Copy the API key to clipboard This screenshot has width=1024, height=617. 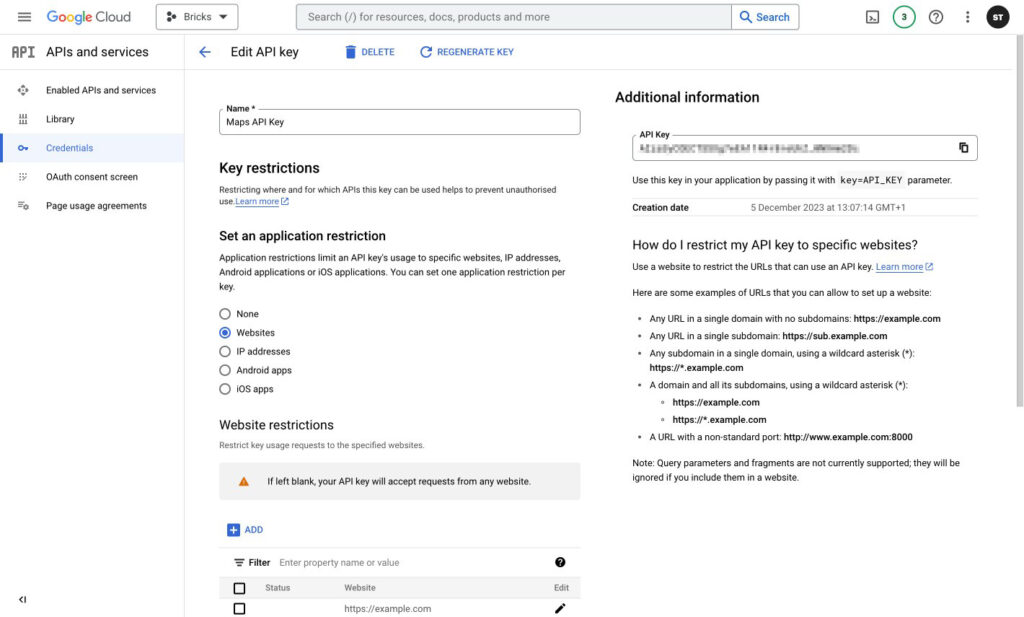pyautogui.click(x=964, y=148)
